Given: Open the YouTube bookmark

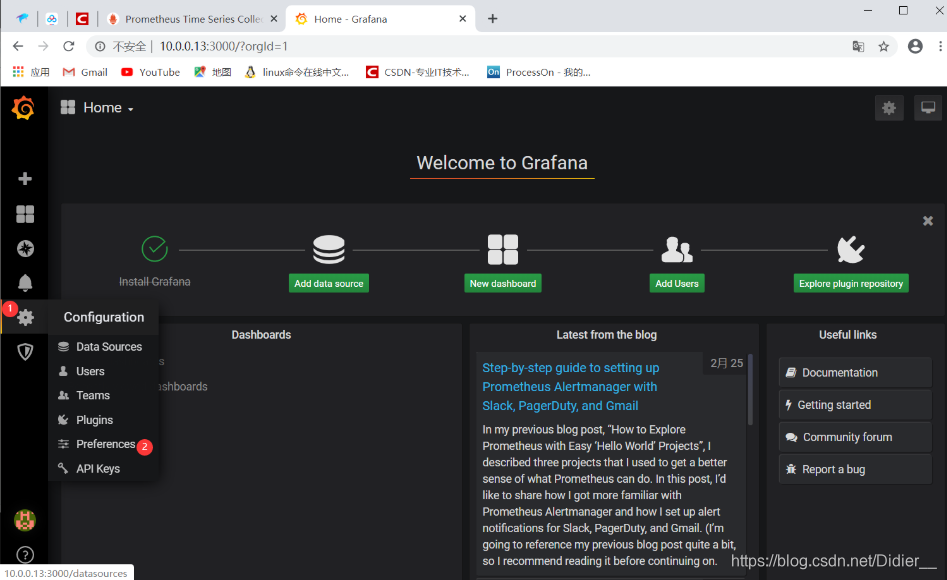Looking at the screenshot, I should point(150,72).
